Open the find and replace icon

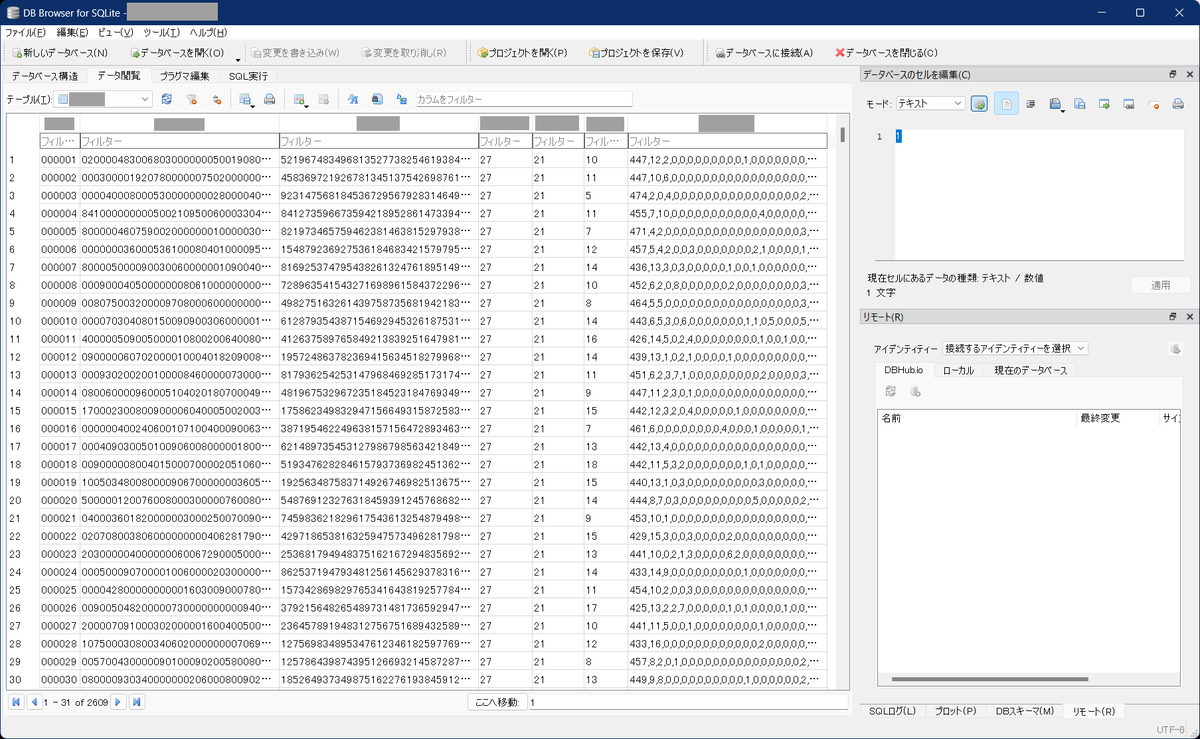401,99
